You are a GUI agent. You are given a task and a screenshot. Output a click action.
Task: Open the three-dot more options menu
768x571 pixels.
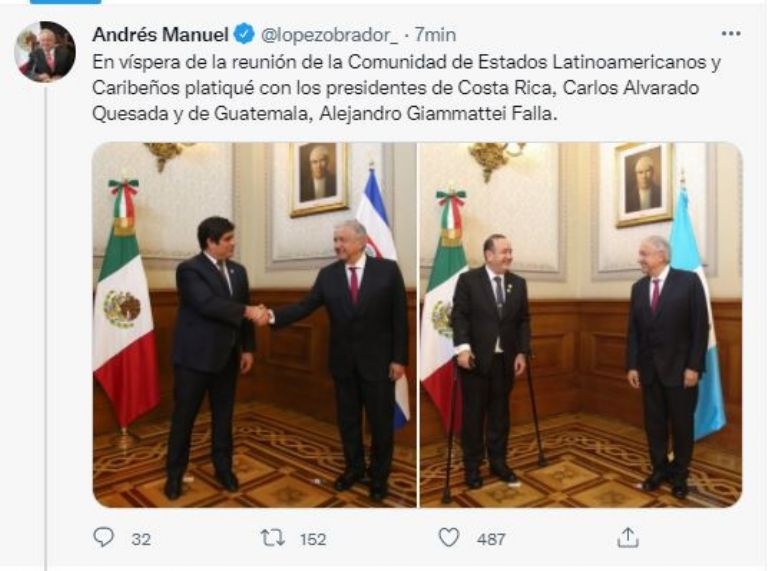click(x=731, y=33)
